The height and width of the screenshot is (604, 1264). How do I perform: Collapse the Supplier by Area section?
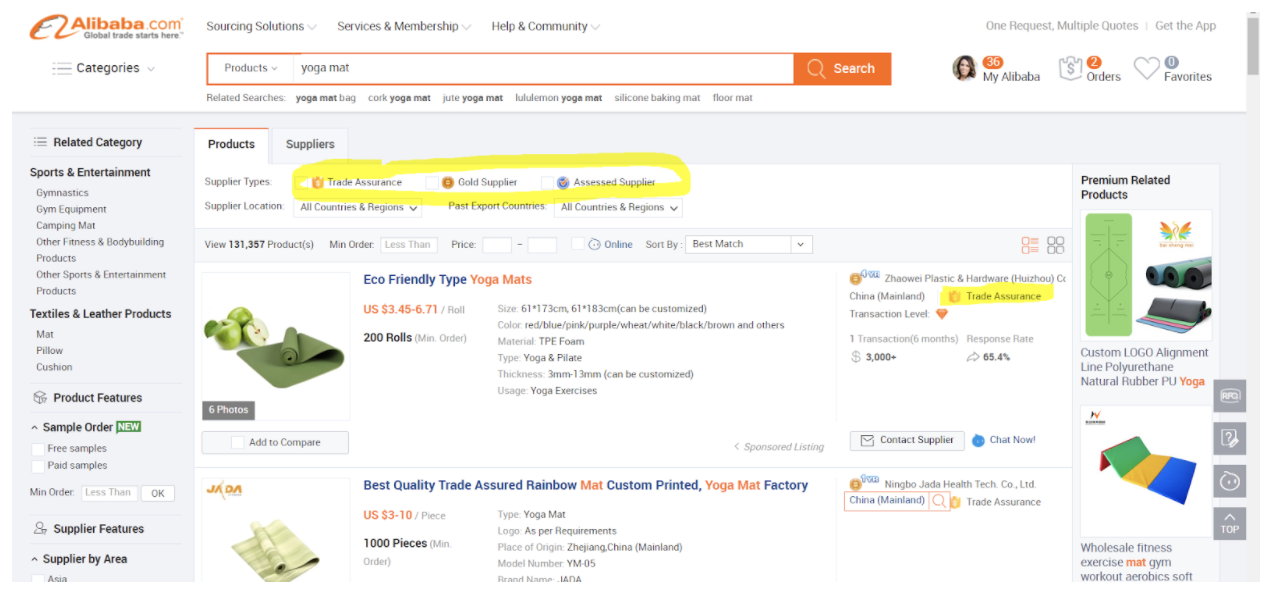[35, 560]
